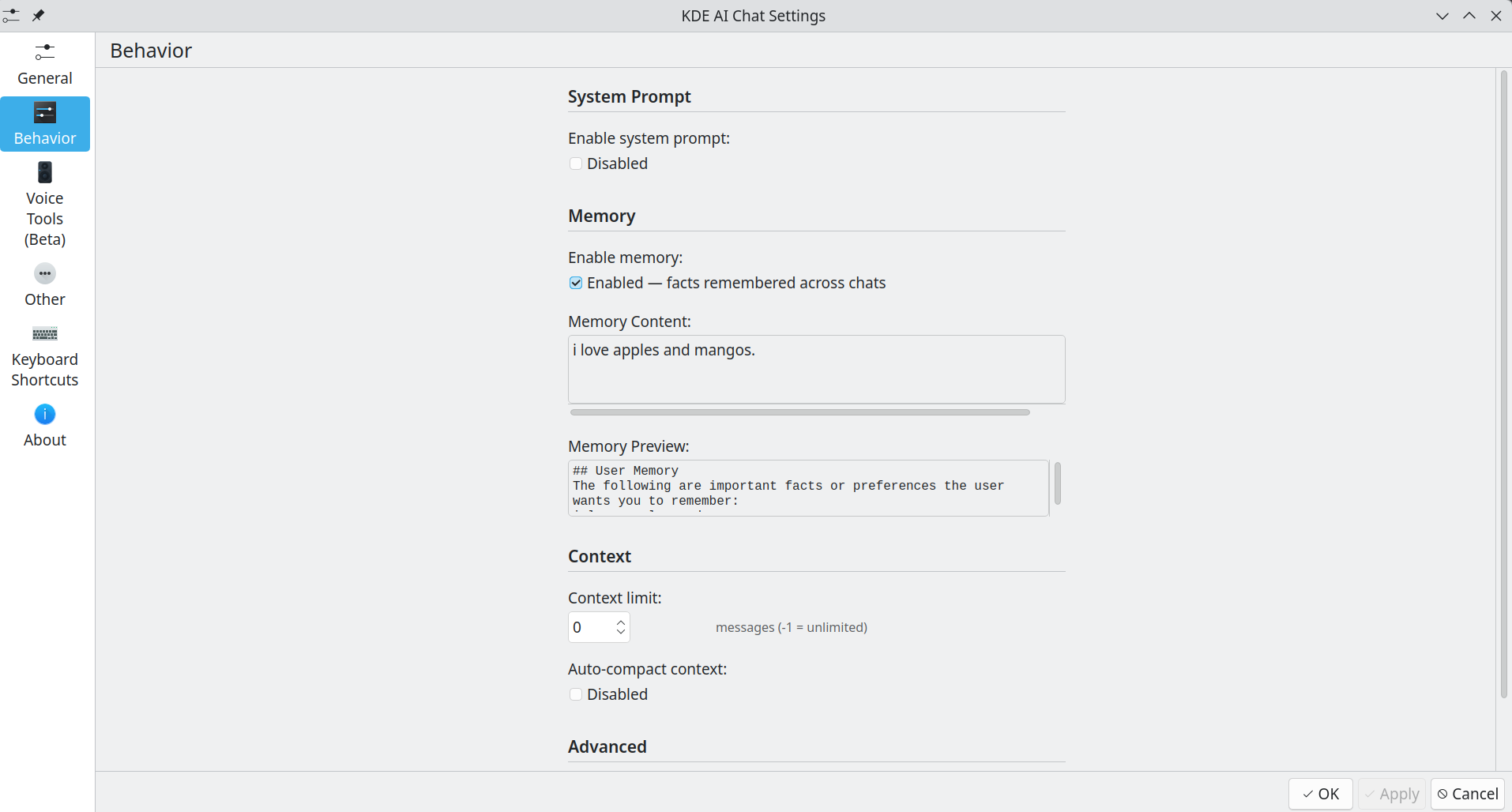Open the Other page ellipsis icon

click(x=45, y=273)
